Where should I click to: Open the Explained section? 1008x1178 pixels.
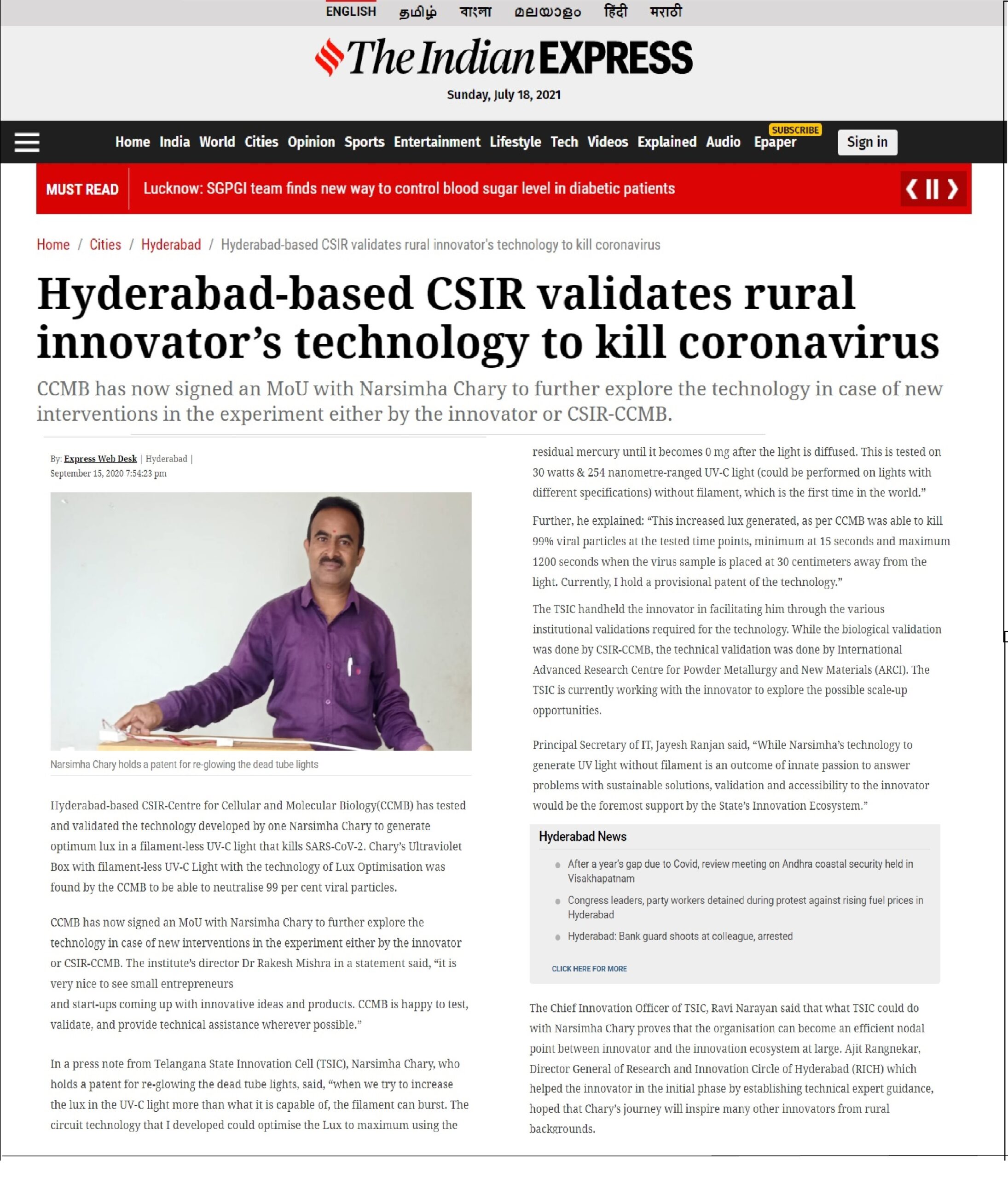pyautogui.click(x=667, y=142)
